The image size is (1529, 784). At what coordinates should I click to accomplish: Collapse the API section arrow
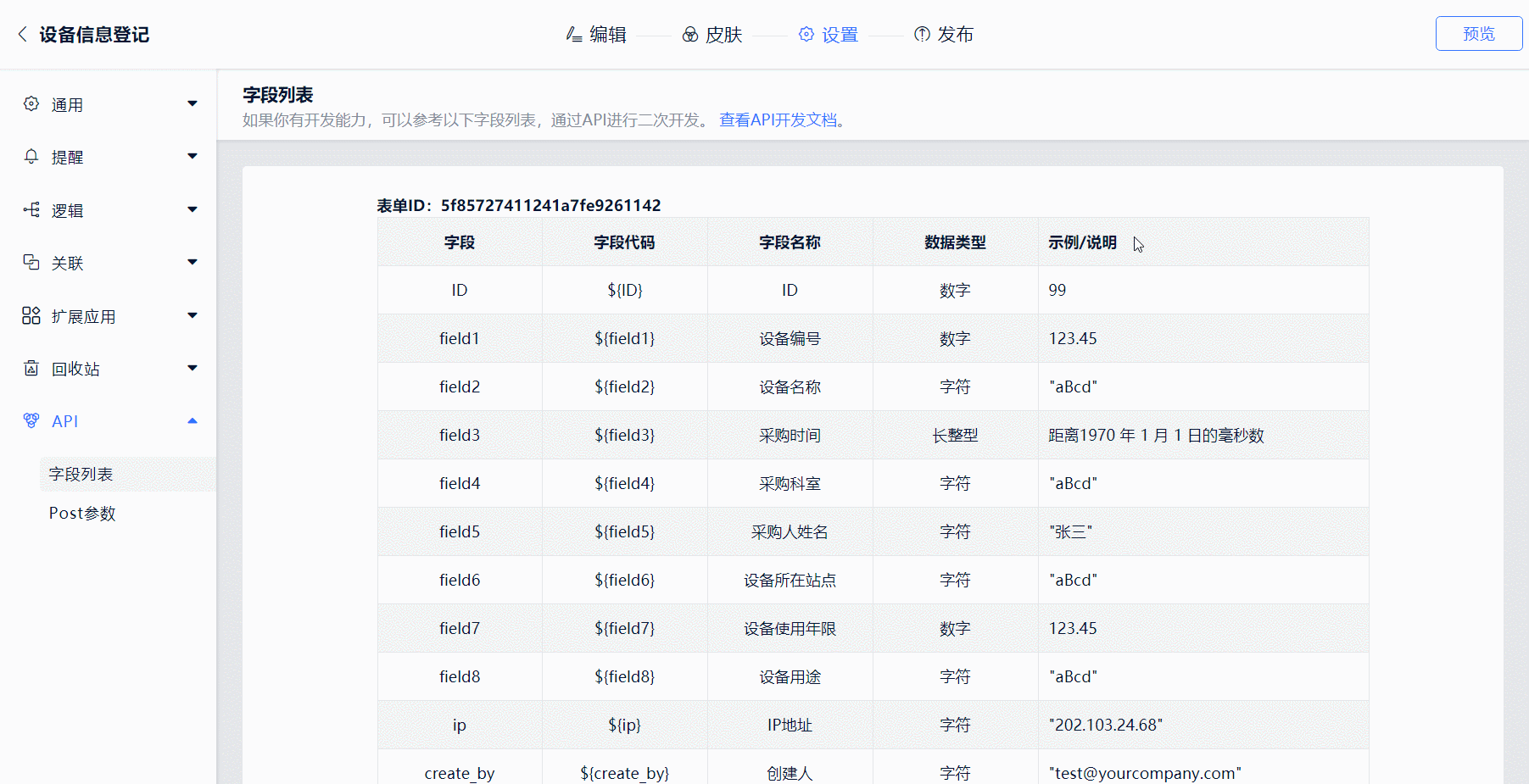193,421
